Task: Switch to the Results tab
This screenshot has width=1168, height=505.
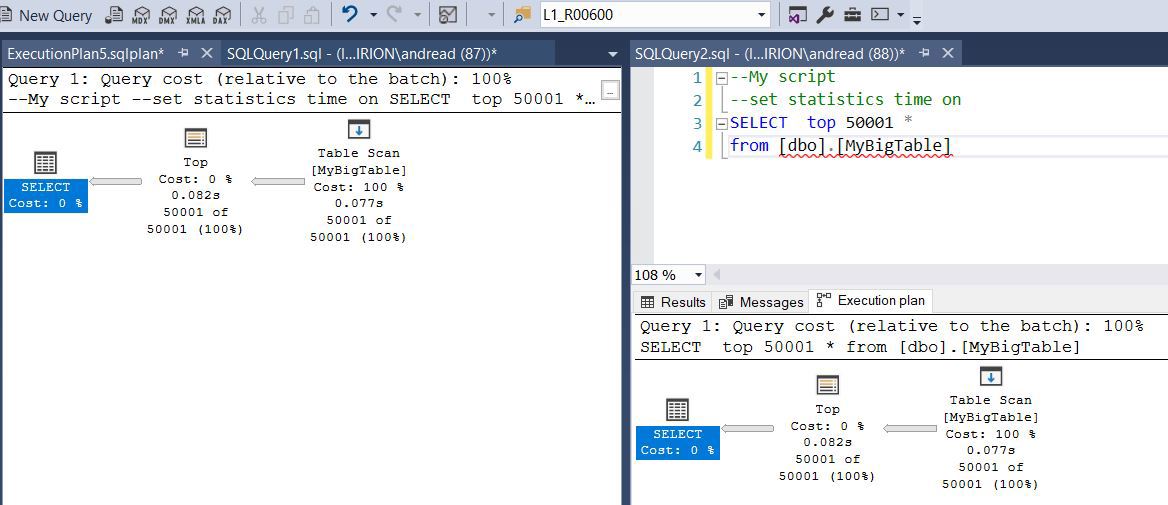Action: point(673,302)
